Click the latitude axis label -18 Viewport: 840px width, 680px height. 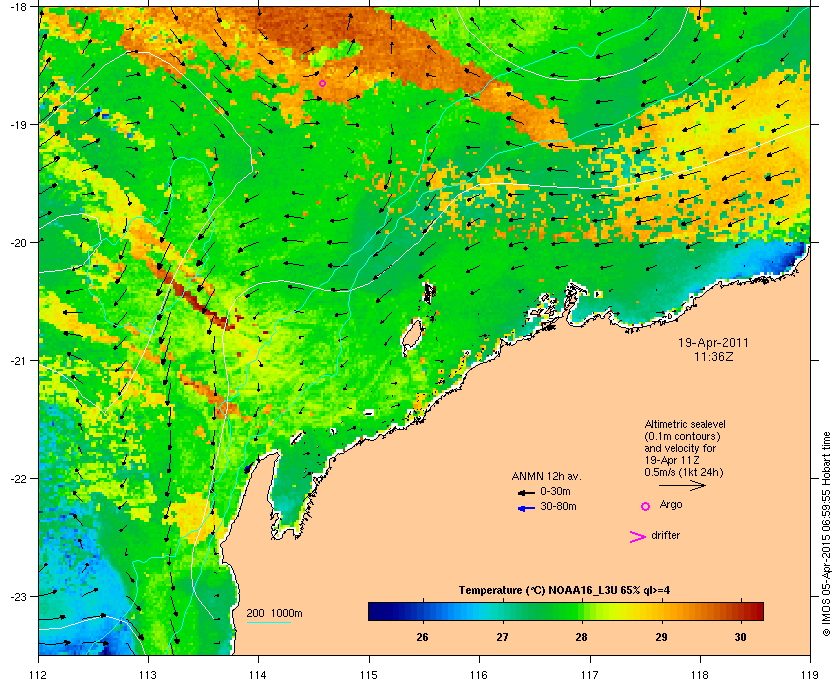(19, 7)
